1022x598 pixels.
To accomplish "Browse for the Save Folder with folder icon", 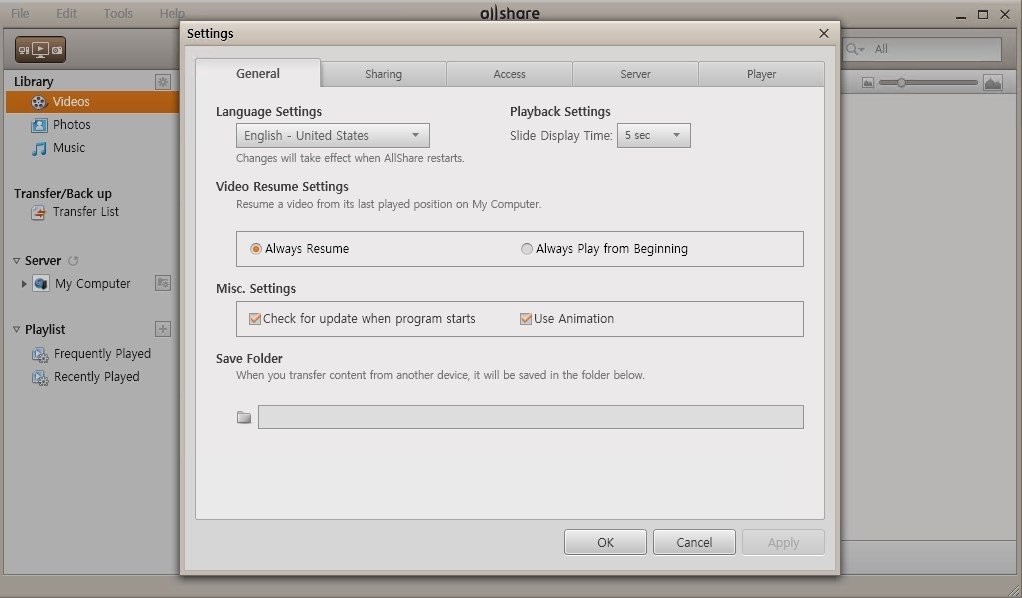I will click(244, 417).
